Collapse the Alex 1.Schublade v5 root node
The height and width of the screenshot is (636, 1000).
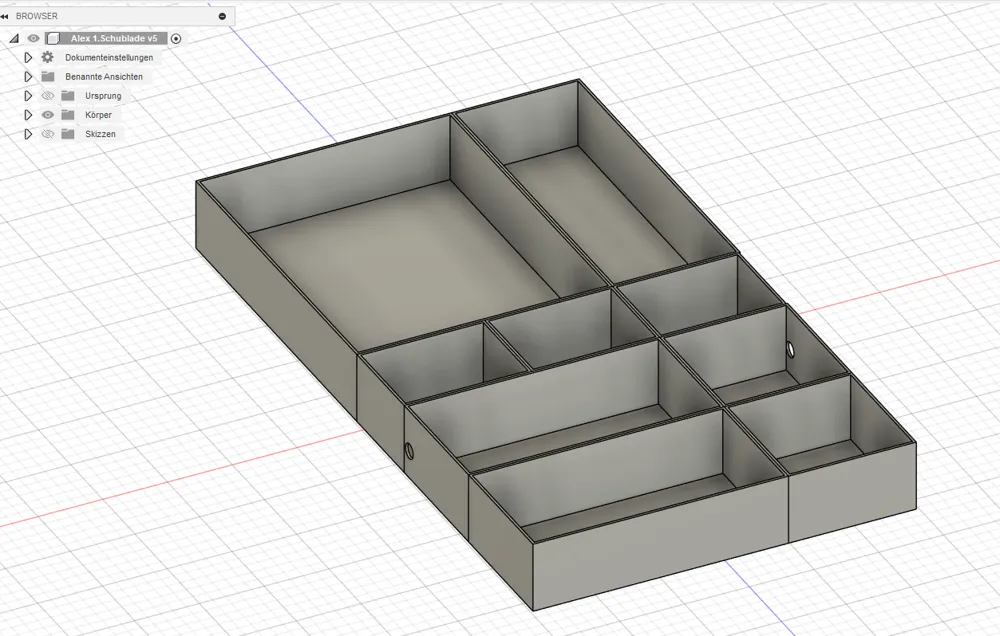[x=14, y=38]
